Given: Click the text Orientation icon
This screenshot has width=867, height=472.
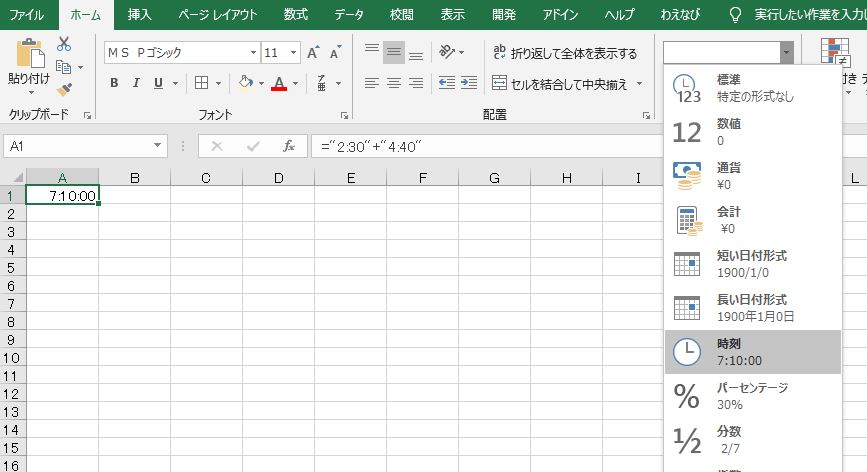Looking at the screenshot, I should (446, 52).
